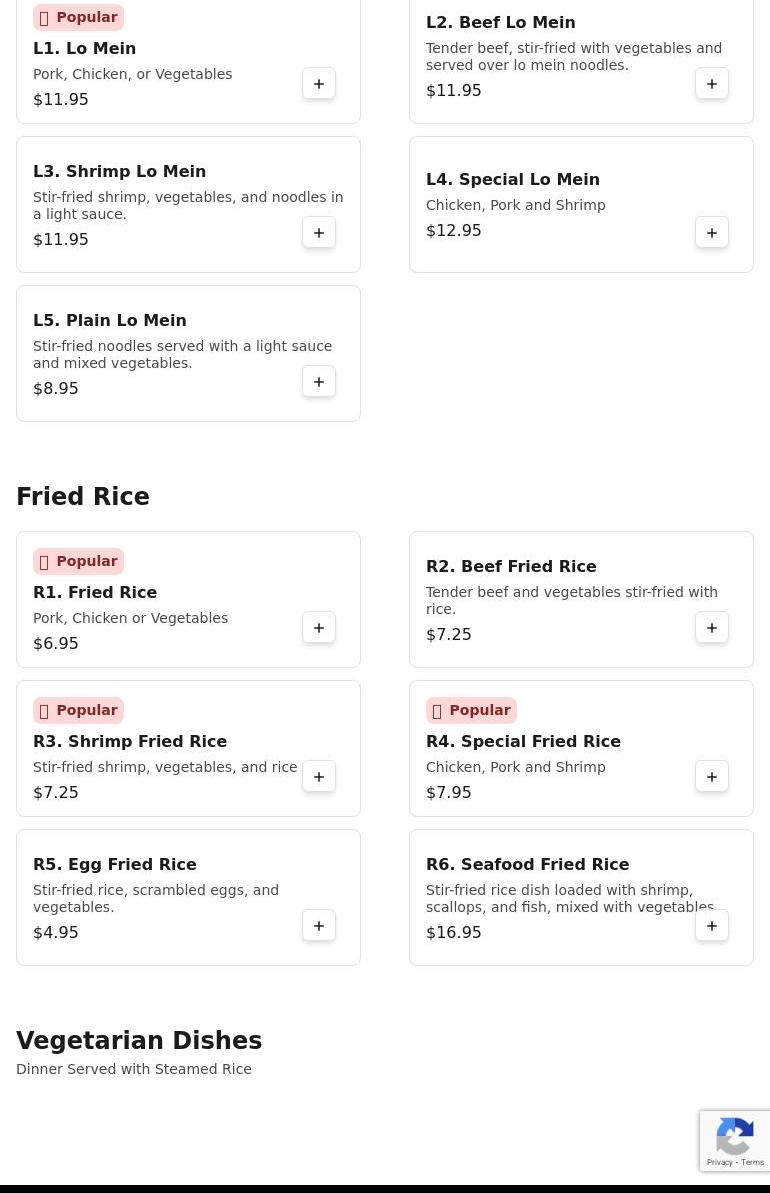
Task: Open reCAPTCHA Privacy link
Action: [719, 1162]
